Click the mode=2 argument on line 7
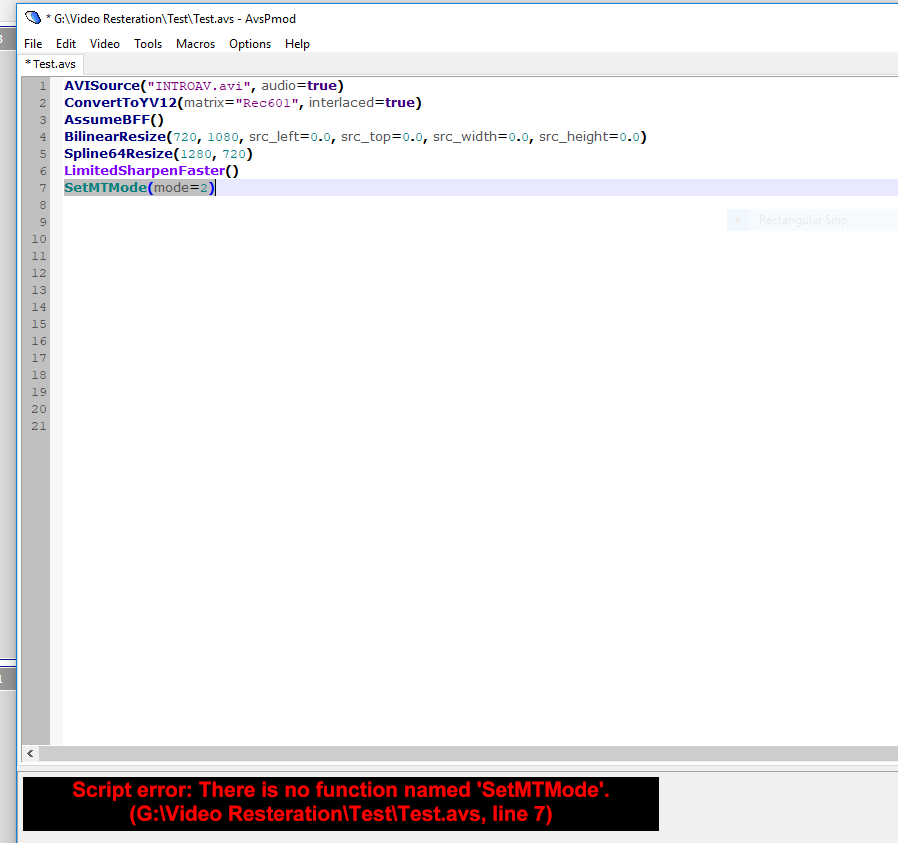Image resolution: width=898 pixels, height=843 pixels. (x=180, y=188)
